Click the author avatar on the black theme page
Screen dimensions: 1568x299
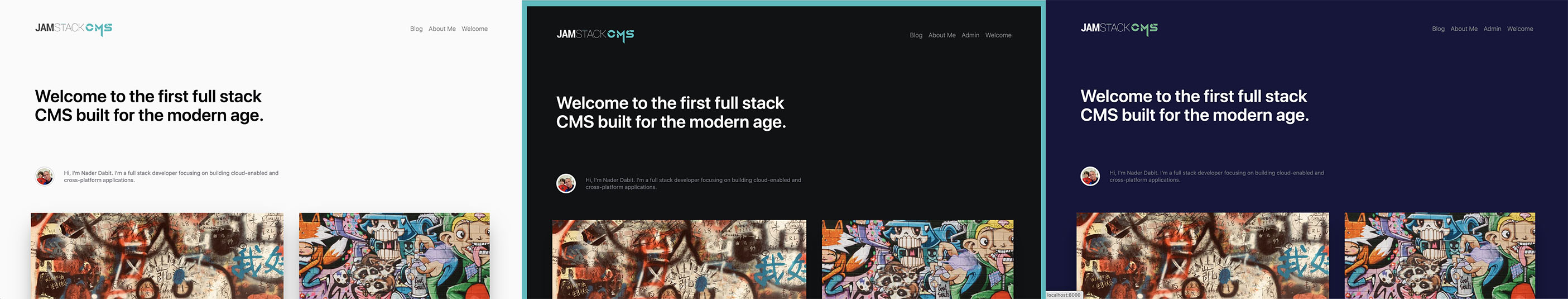click(566, 183)
